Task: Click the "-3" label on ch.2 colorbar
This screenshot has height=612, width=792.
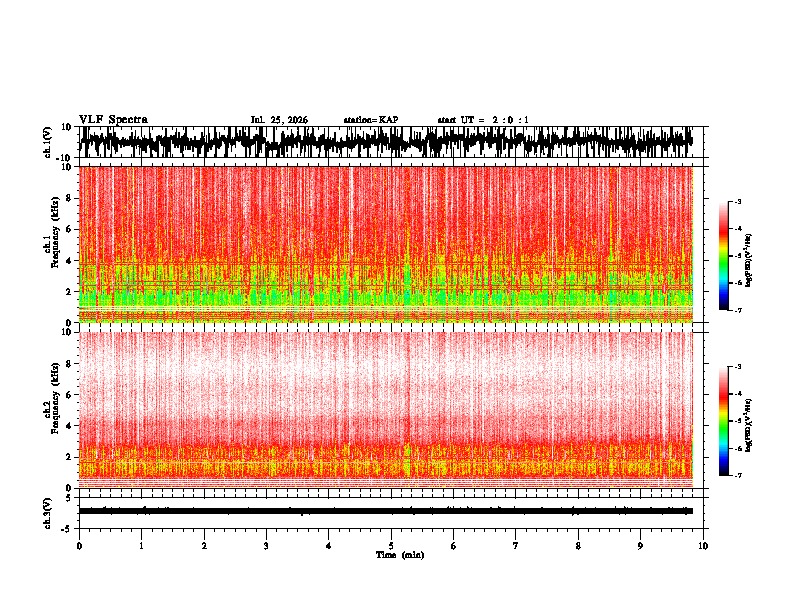Action: pos(738,367)
